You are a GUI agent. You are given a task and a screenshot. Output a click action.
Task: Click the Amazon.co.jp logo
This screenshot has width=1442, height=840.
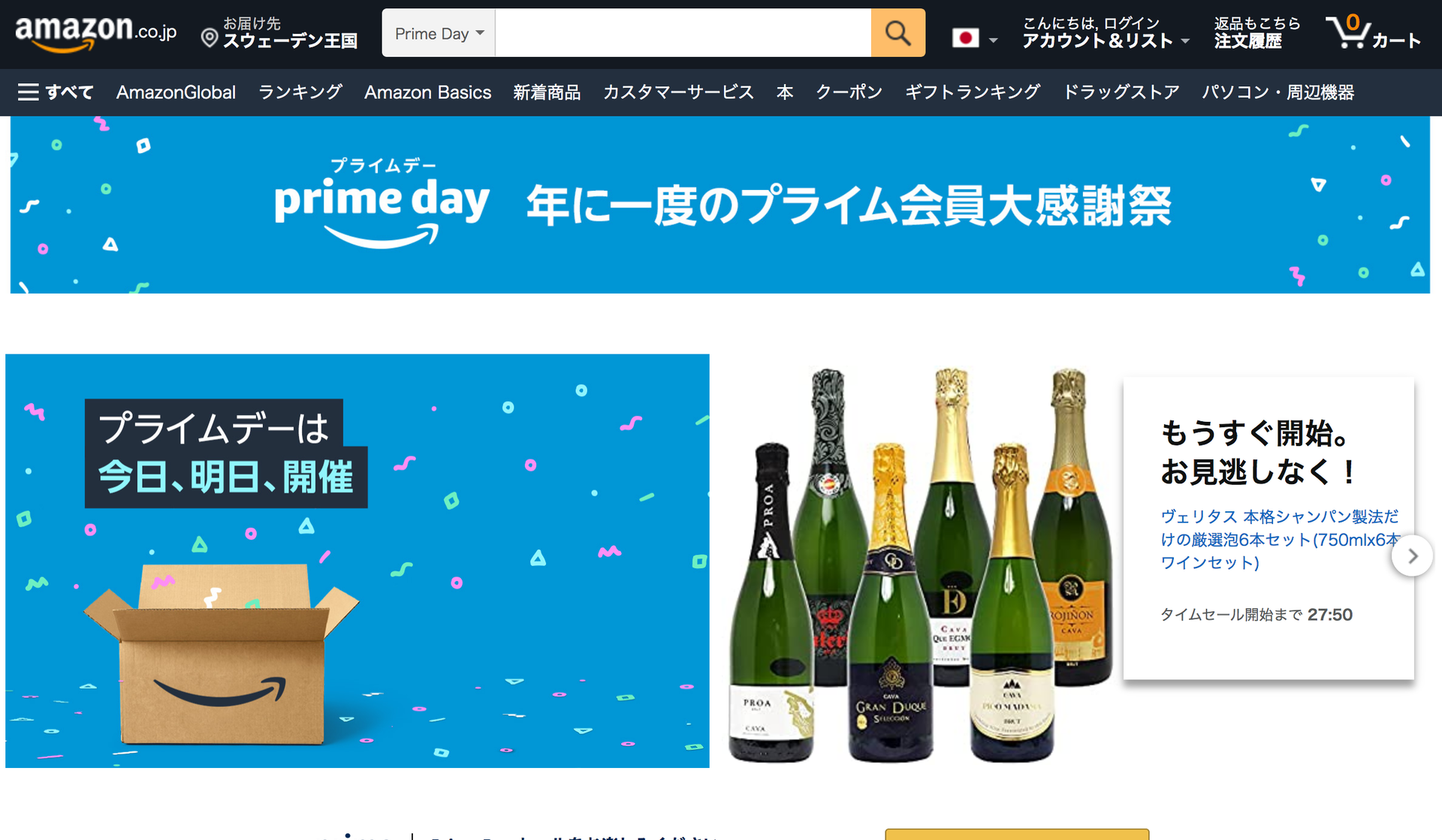tap(96, 33)
